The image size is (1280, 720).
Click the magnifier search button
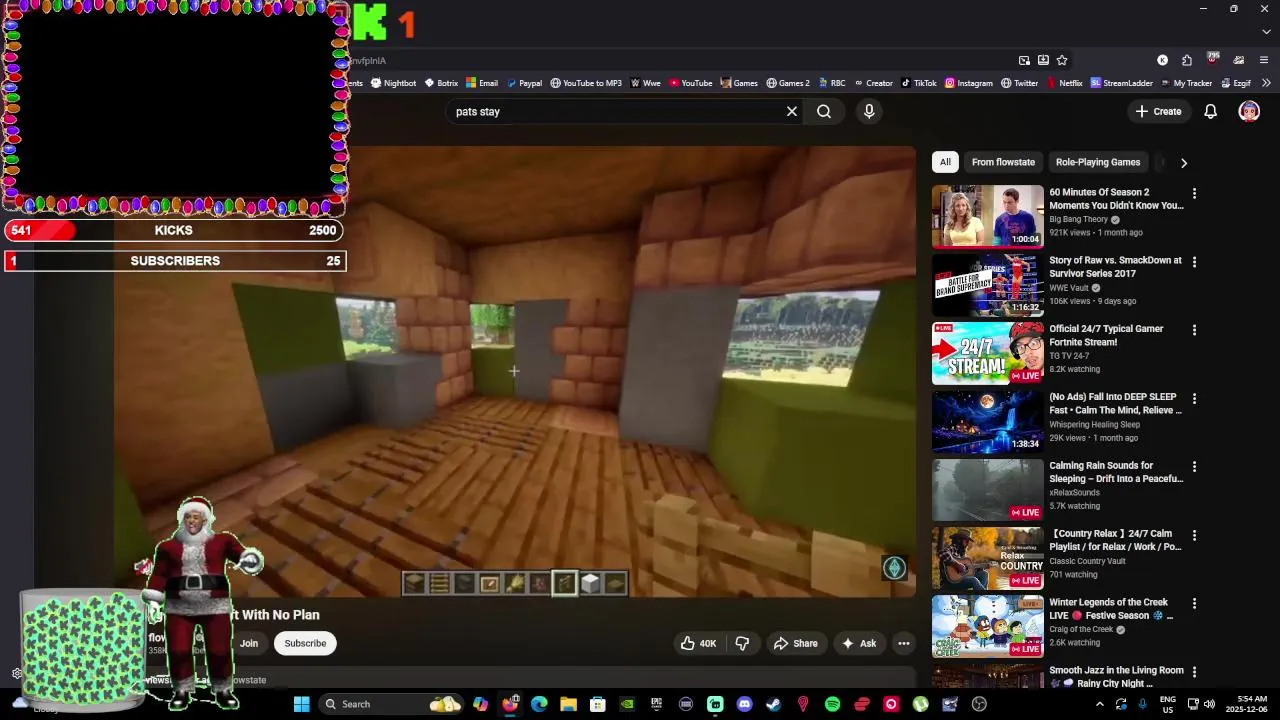(x=824, y=112)
